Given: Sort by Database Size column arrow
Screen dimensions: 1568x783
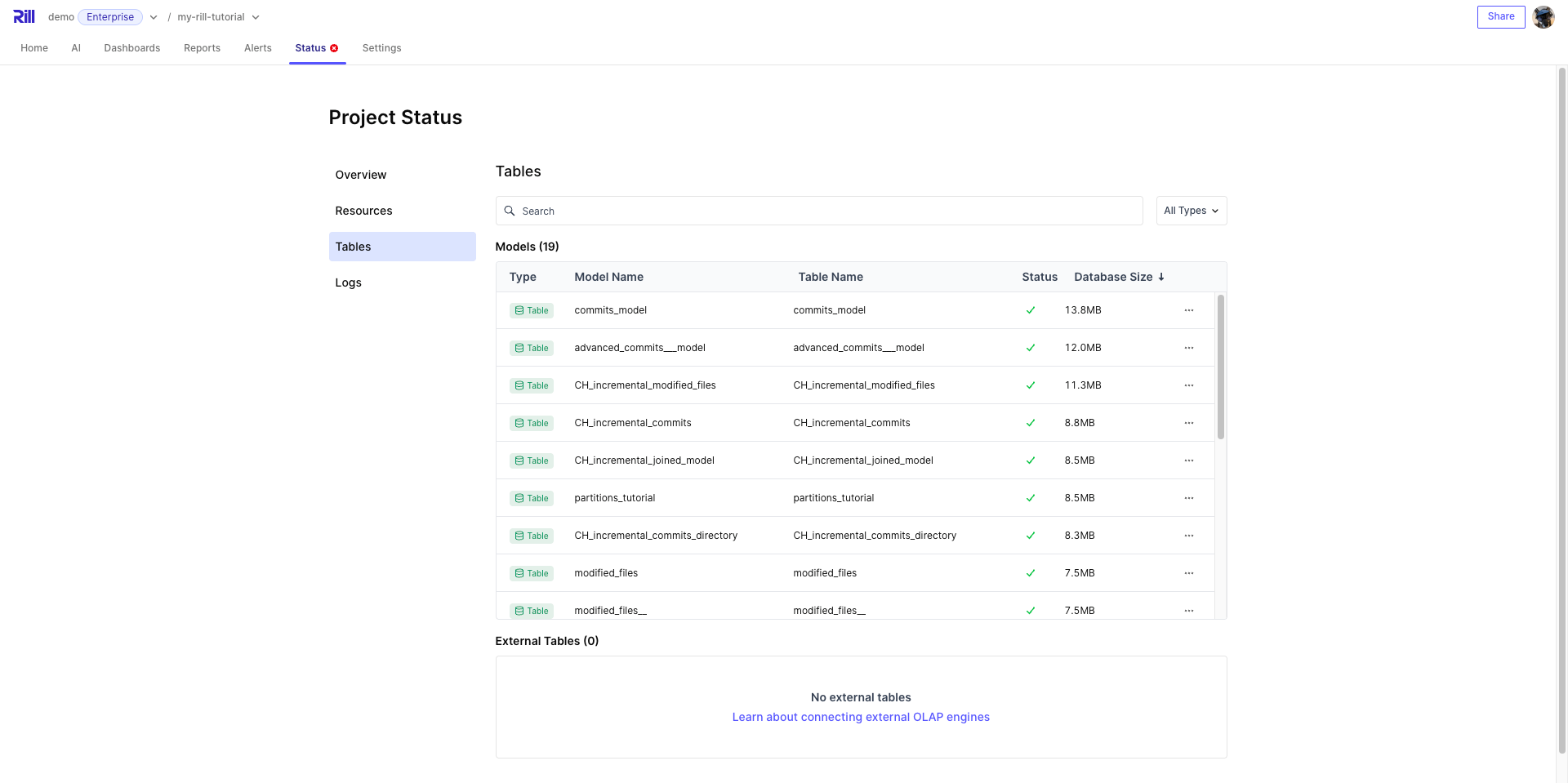Looking at the screenshot, I should point(1161,277).
